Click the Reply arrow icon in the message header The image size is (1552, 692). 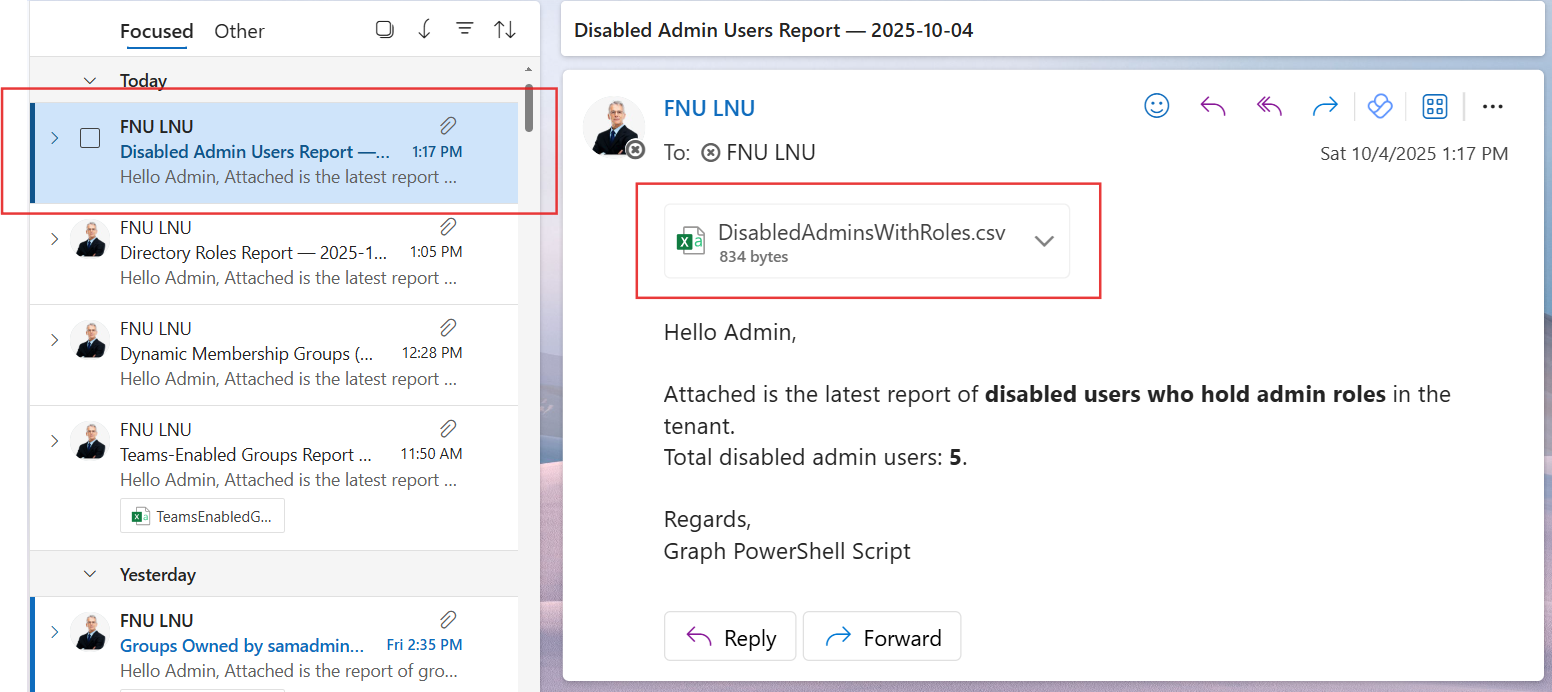coord(1213,106)
